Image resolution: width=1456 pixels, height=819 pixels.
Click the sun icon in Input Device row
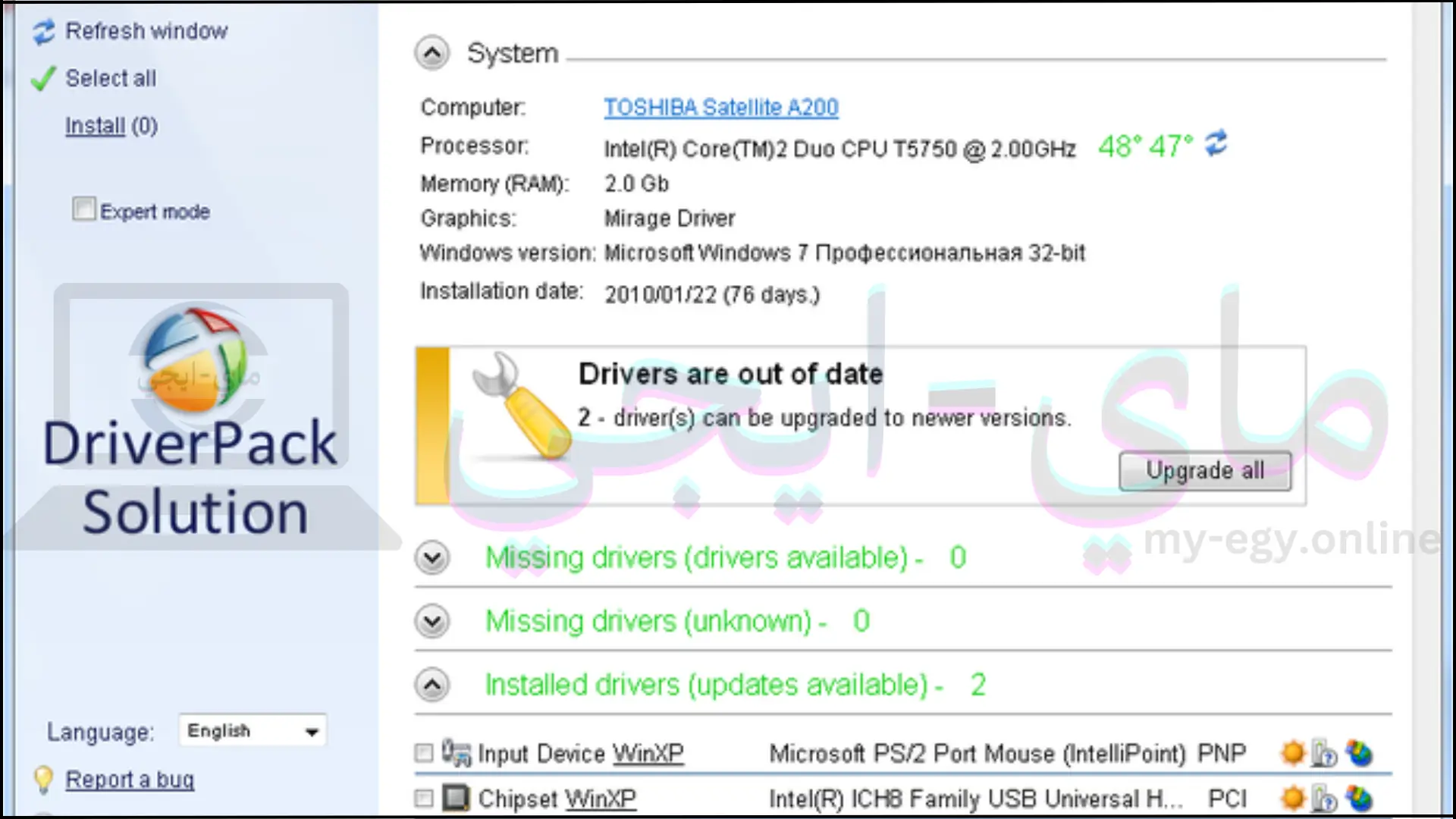click(x=1292, y=753)
